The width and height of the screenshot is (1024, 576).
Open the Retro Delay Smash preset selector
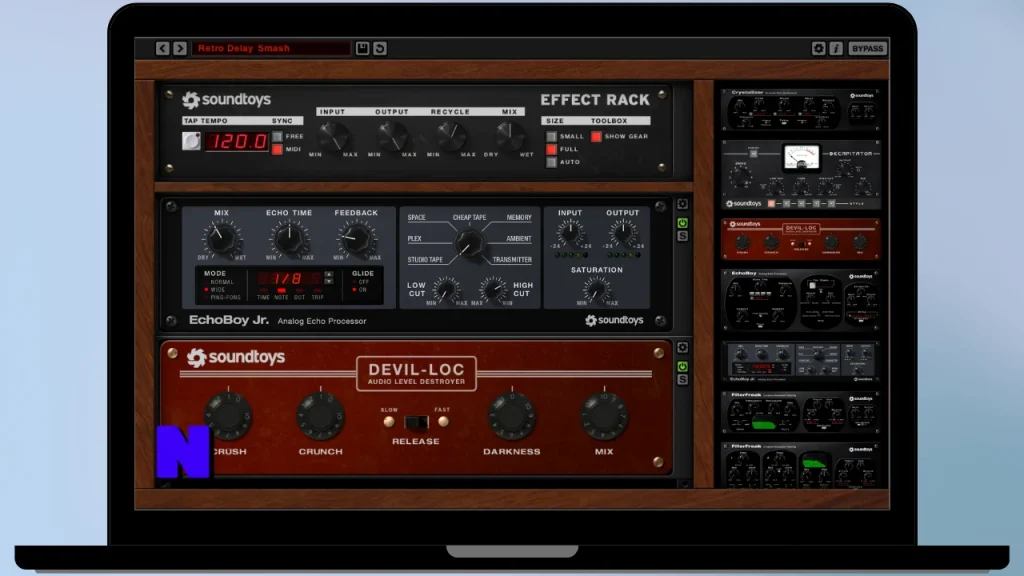271,48
